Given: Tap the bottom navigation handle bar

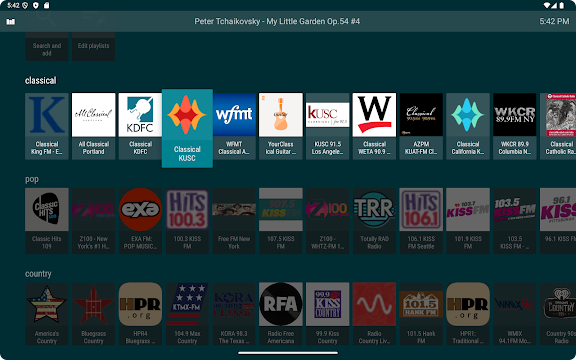Looking at the screenshot, I should 288,353.
